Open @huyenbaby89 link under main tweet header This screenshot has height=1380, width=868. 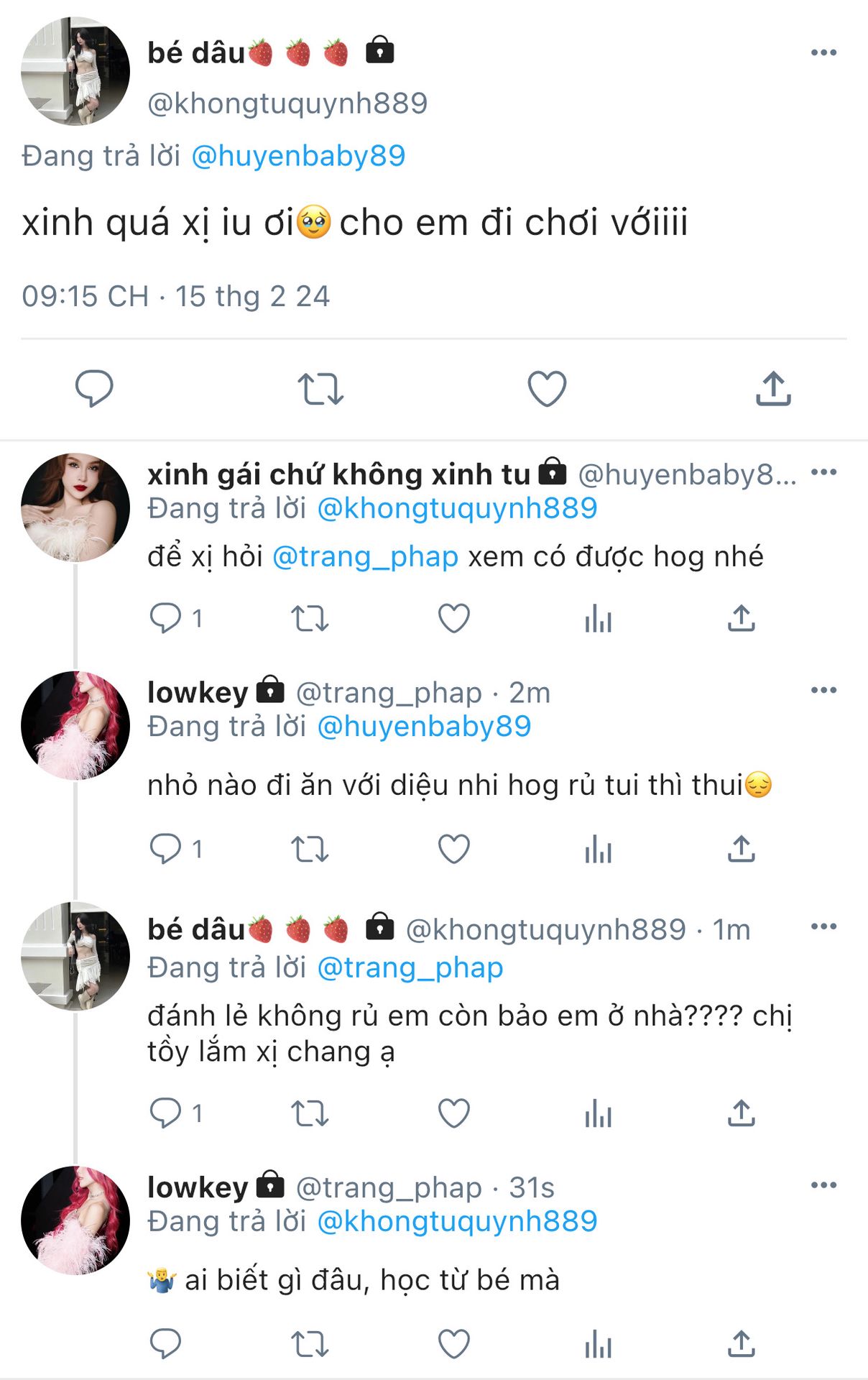tap(298, 156)
